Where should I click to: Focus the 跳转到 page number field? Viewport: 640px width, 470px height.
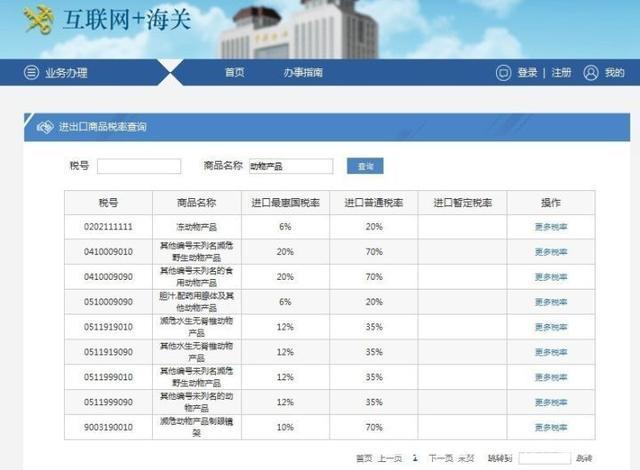[545, 459]
